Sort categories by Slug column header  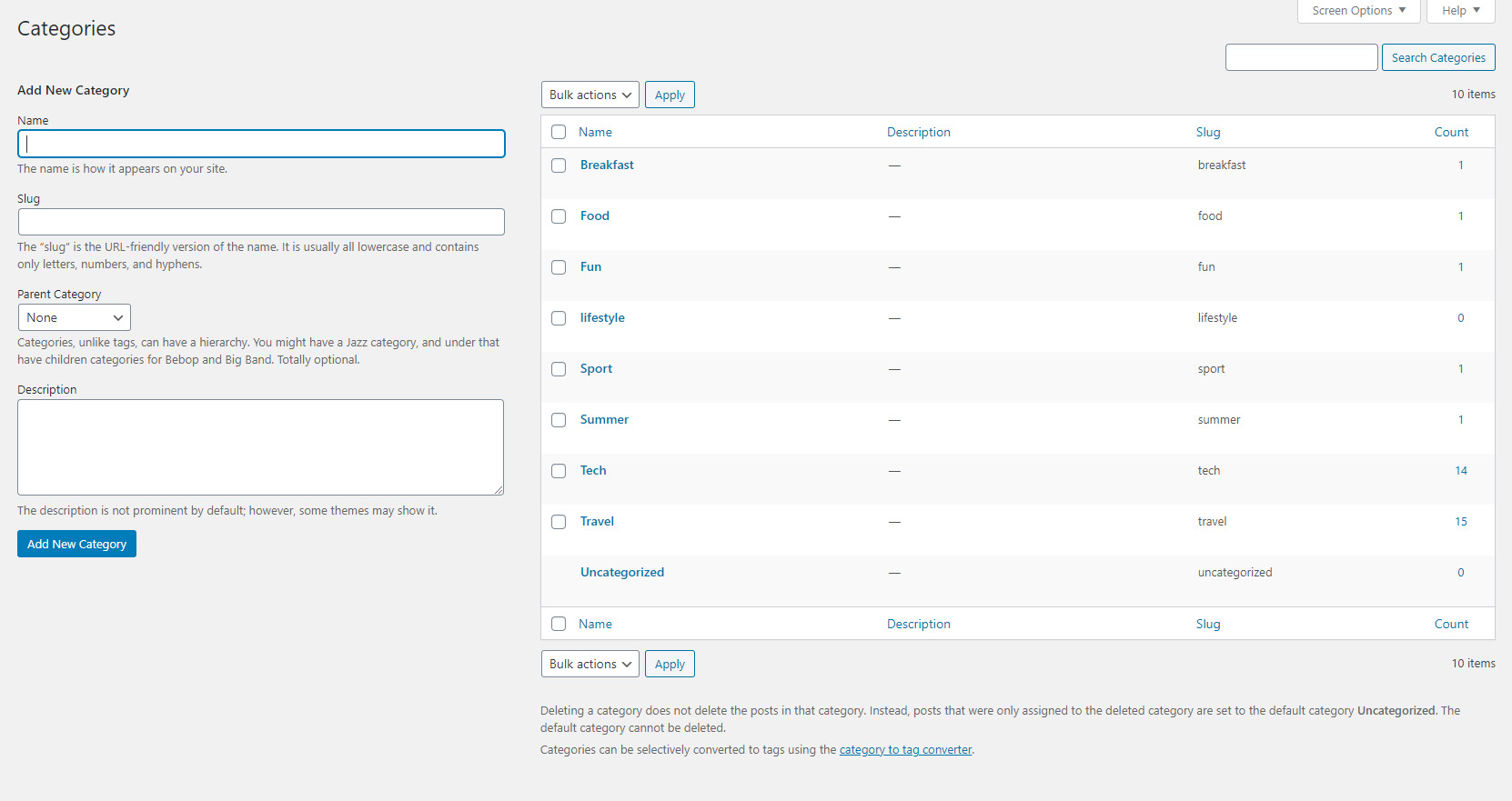point(1208,132)
